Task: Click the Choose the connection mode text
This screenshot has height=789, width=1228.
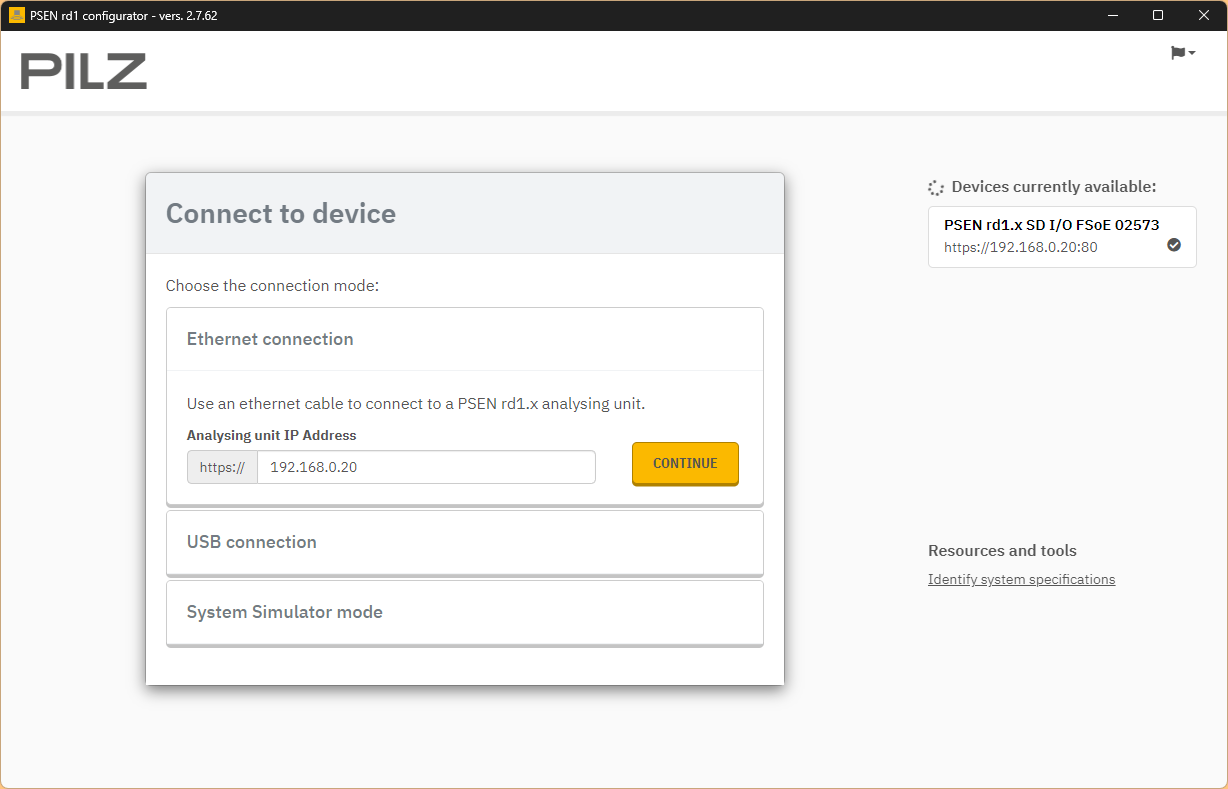Action: coord(272,286)
